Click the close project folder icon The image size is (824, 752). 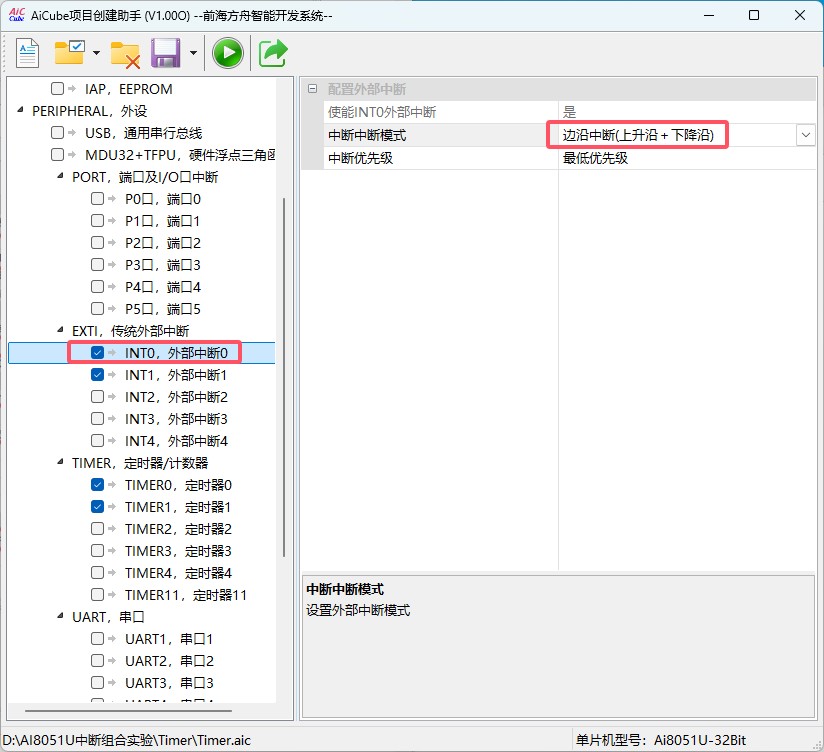[x=125, y=55]
